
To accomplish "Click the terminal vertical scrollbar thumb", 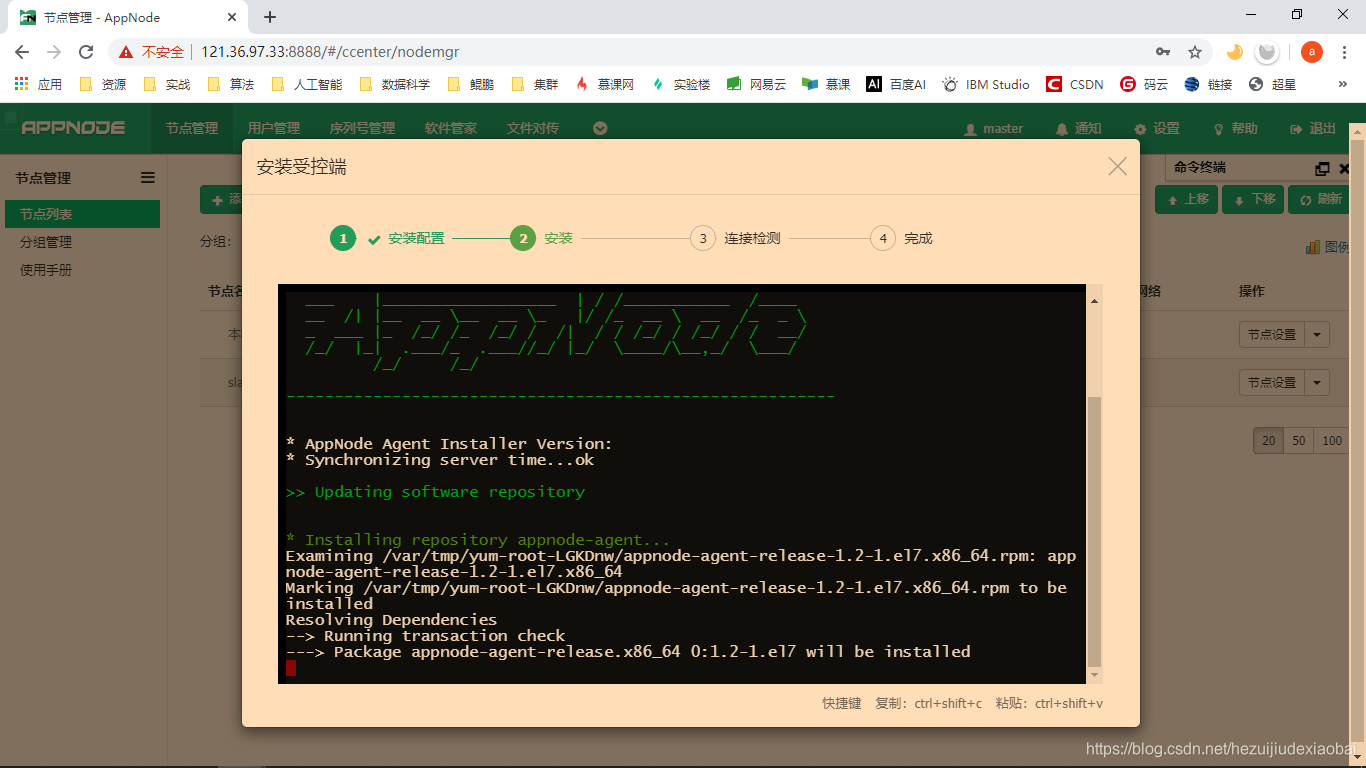I will coord(1094,531).
